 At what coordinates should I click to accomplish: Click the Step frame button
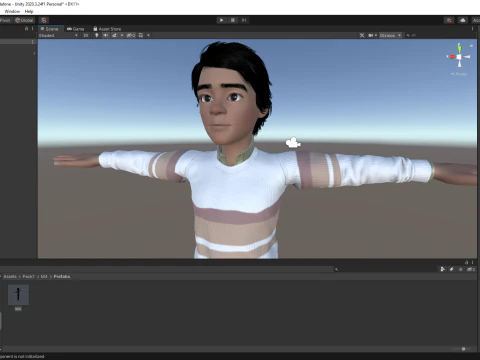(x=244, y=20)
